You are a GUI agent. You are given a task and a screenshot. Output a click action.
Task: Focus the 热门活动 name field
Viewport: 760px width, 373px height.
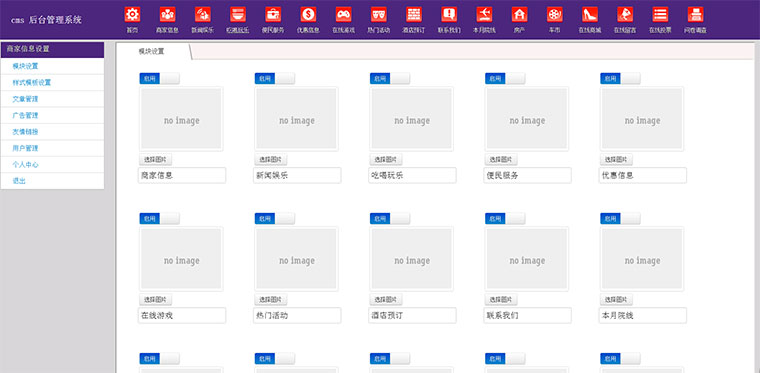point(297,315)
